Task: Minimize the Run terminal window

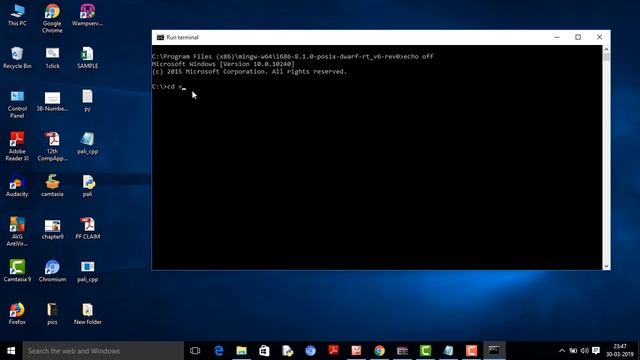Action: point(557,37)
